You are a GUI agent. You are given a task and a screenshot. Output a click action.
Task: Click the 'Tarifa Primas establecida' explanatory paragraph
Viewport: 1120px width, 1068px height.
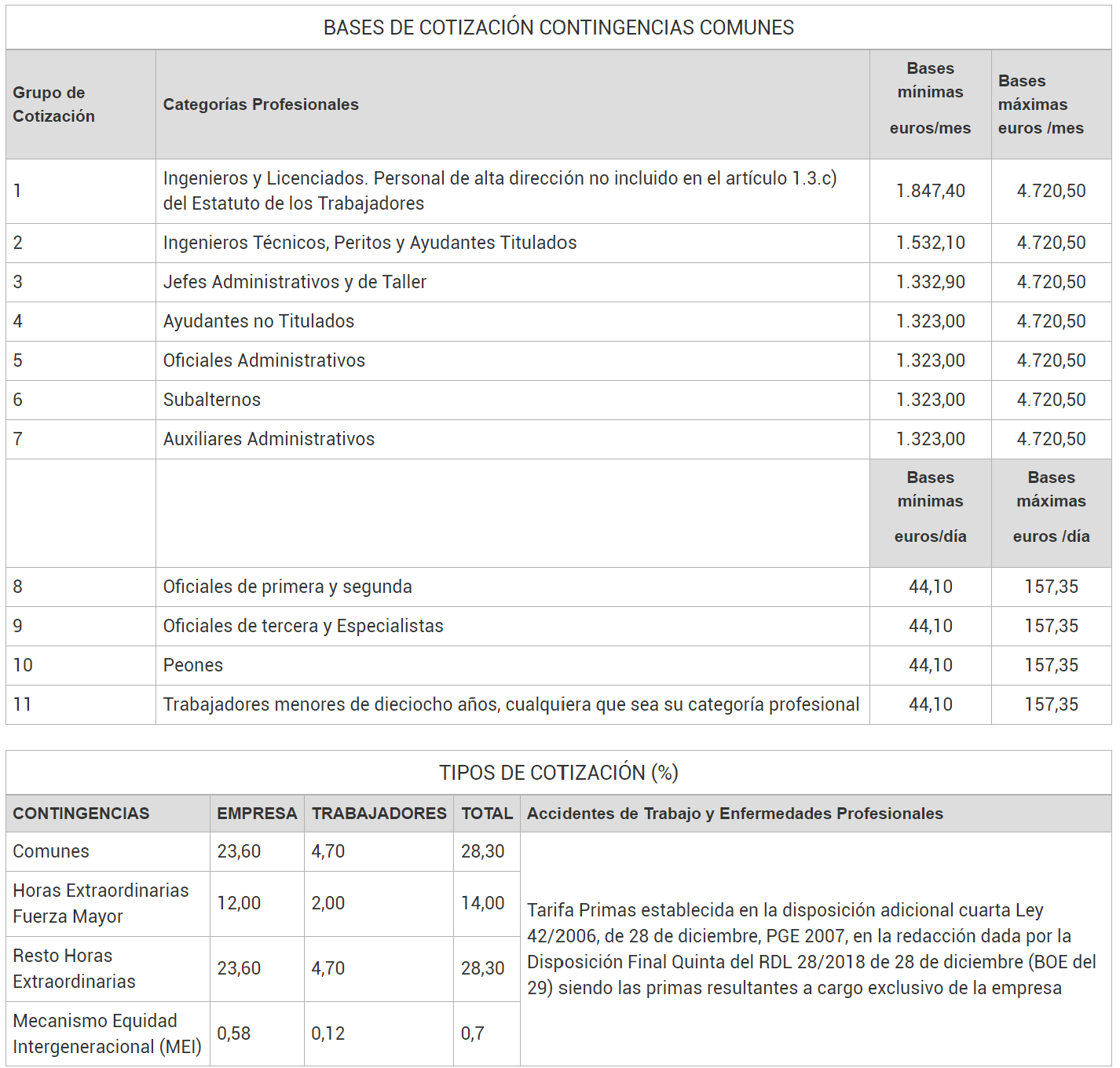point(811,949)
